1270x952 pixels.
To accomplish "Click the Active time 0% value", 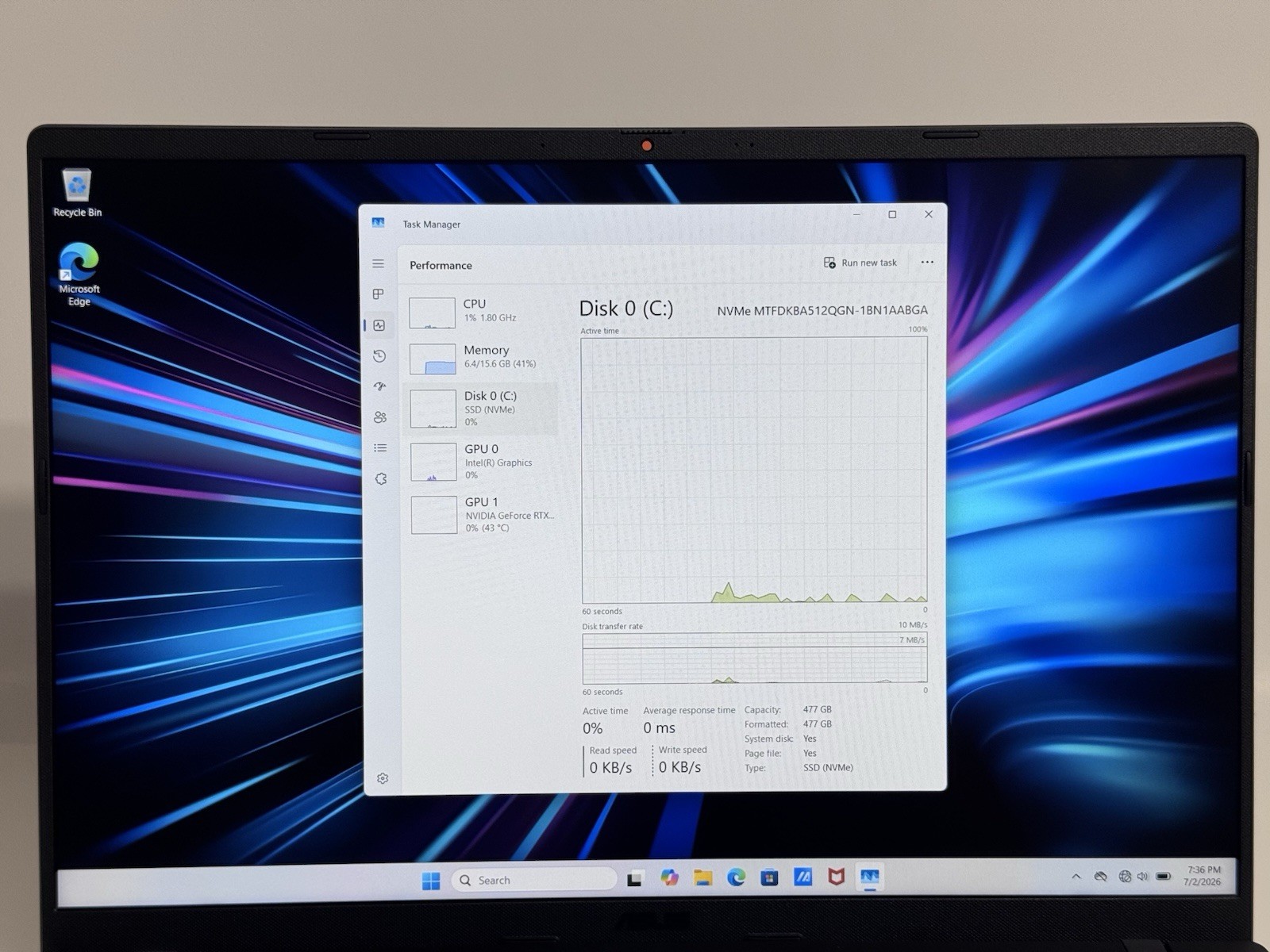I will (x=593, y=728).
